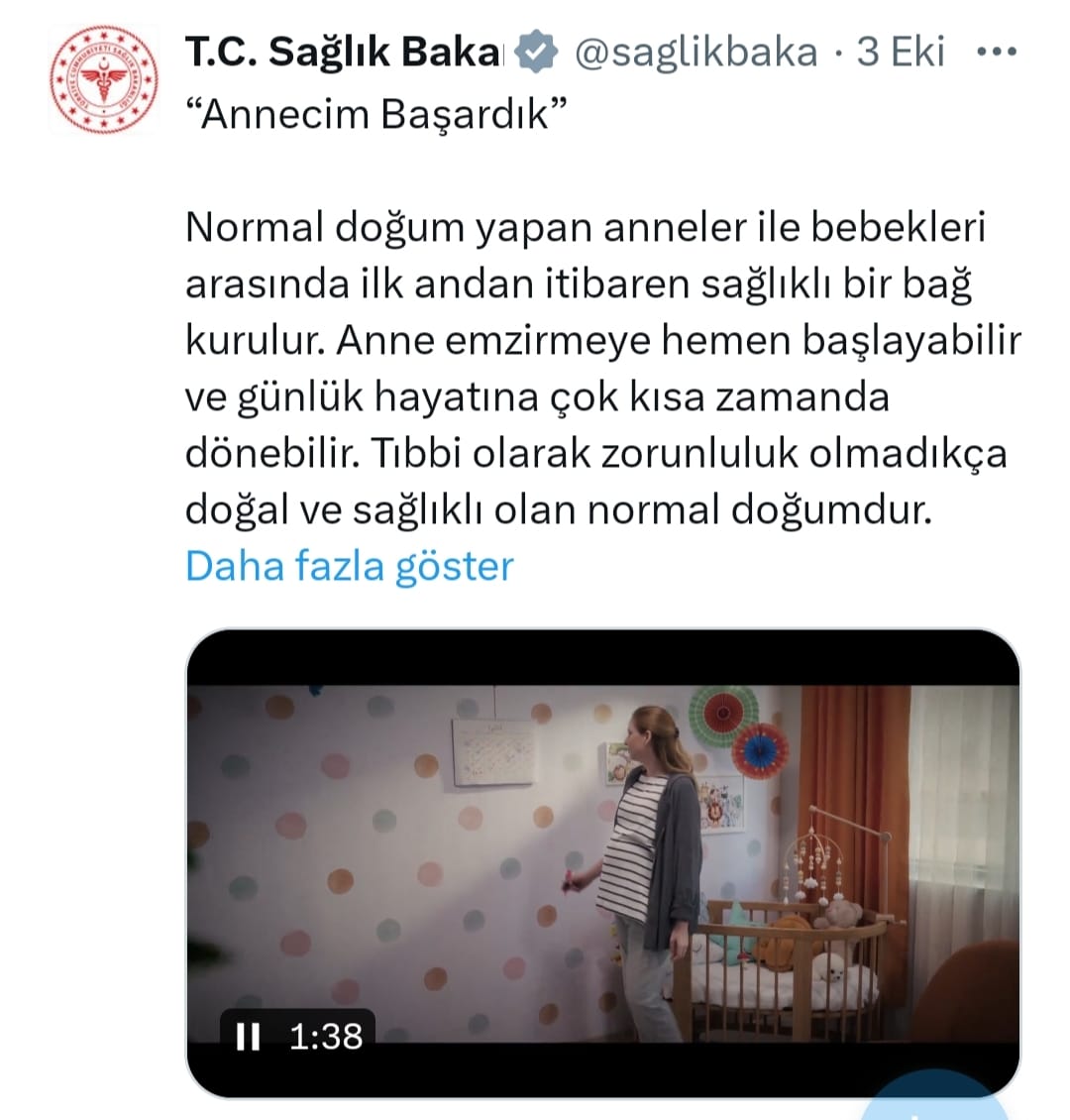This screenshot has height=1120, width=1070.
Task: Tap the partially visible floating compose button
Action: click(936, 1100)
